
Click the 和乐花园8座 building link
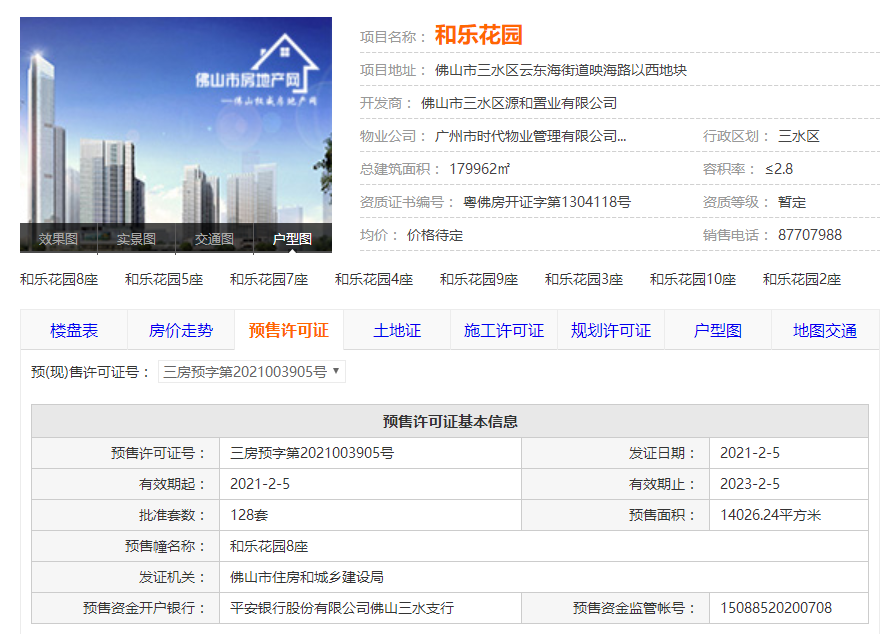click(59, 279)
